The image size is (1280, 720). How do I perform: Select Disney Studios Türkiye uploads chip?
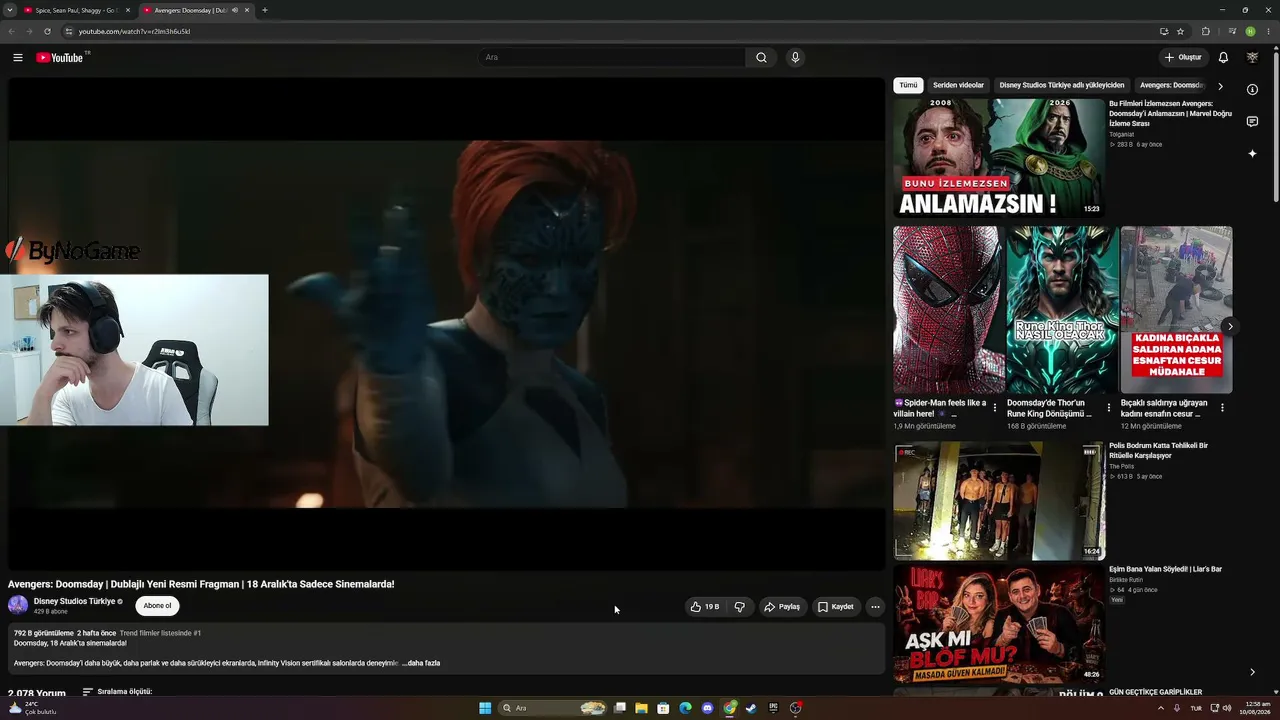(x=1062, y=85)
